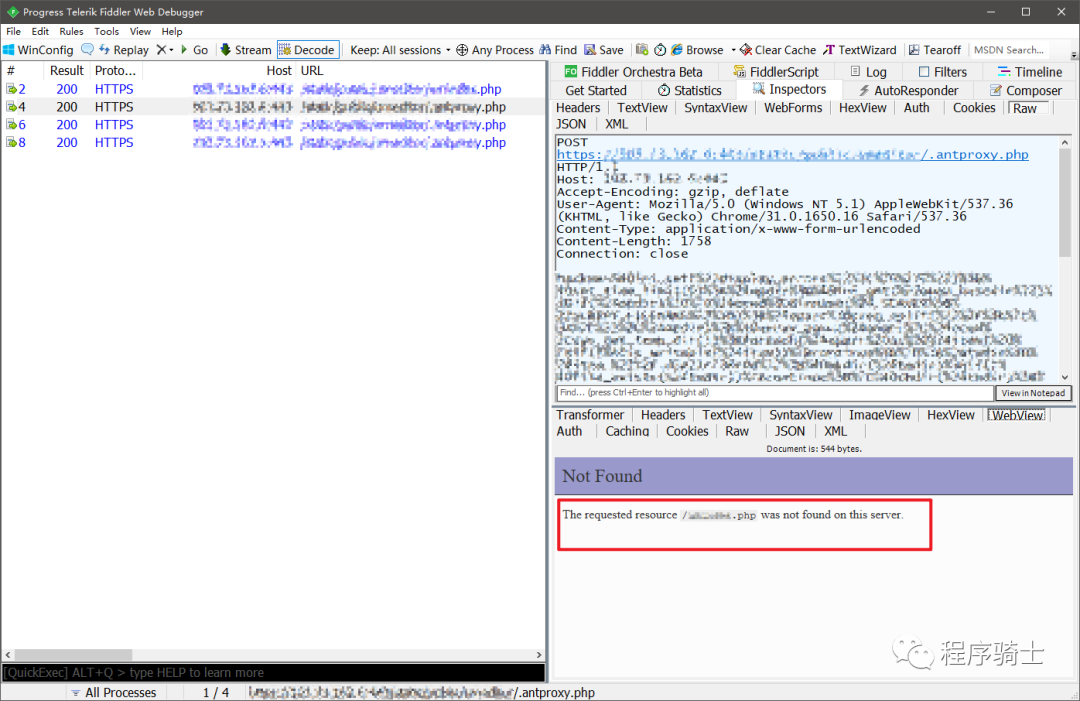The width and height of the screenshot is (1080, 701).
Task: Select response WebView tab
Action: (x=1017, y=415)
